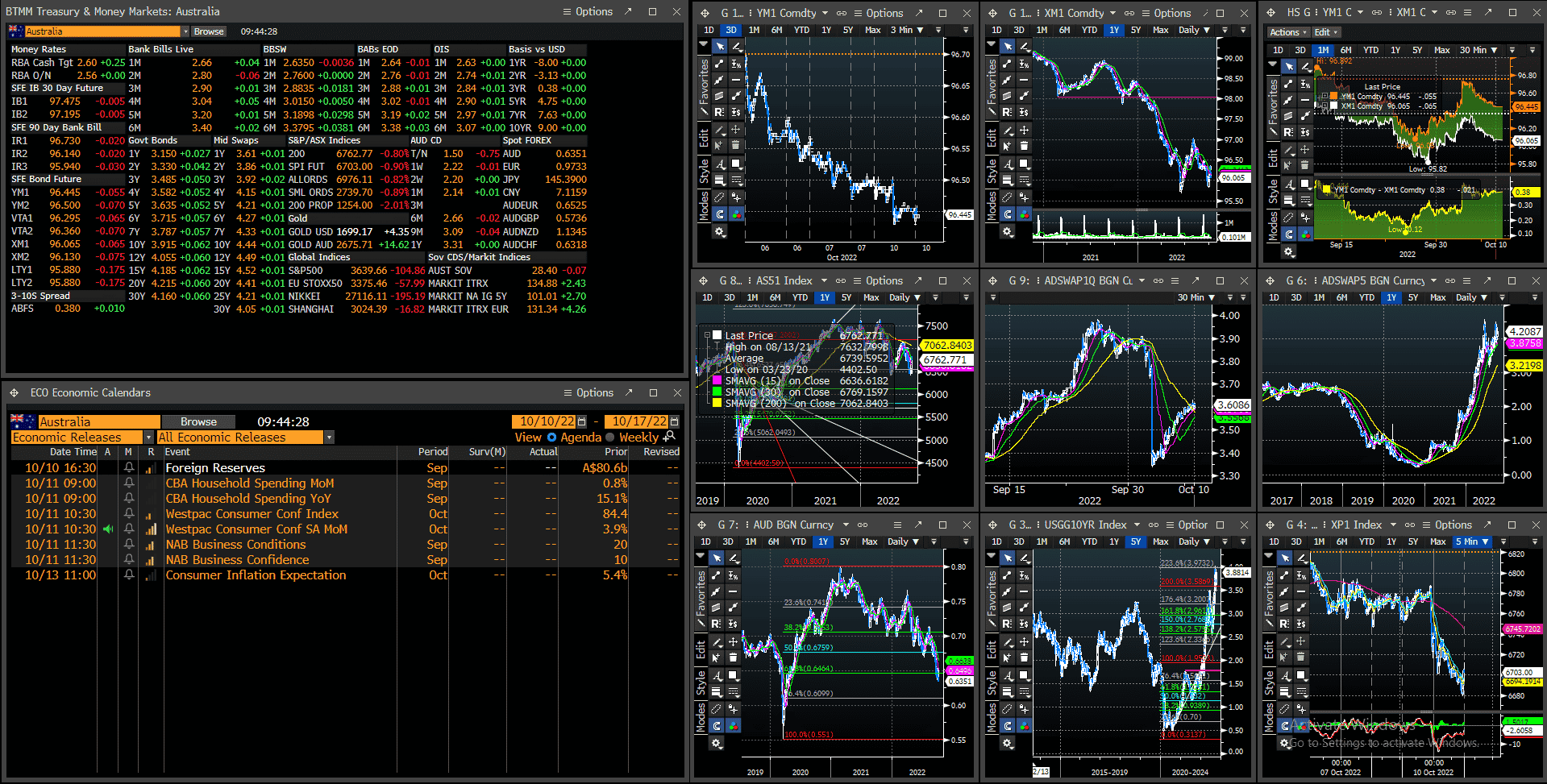Open the Actions dropdown in HS chart
Screen dimensions: 1547x784
tap(1287, 32)
